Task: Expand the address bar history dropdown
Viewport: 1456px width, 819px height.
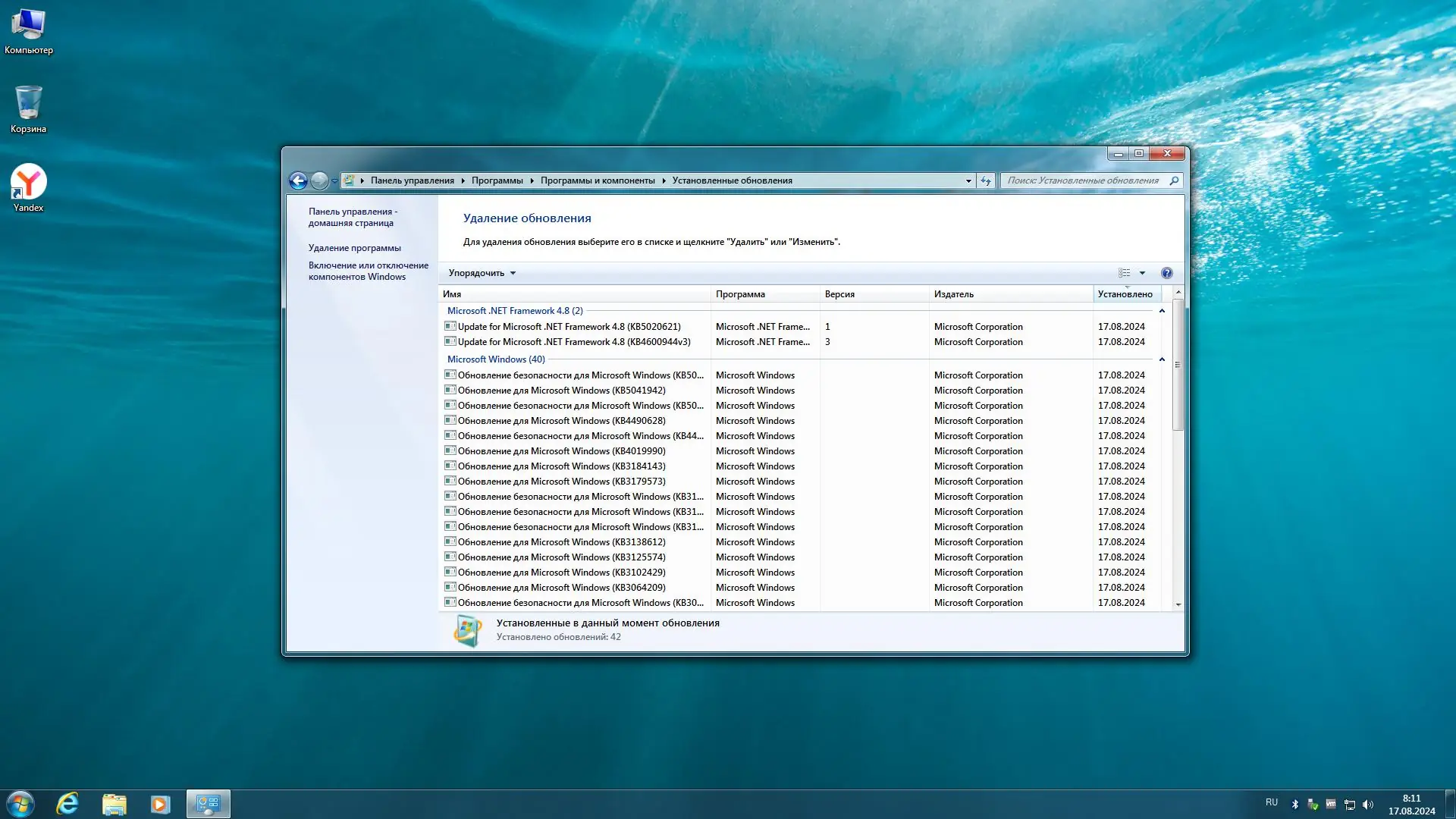Action: pyautogui.click(x=968, y=180)
